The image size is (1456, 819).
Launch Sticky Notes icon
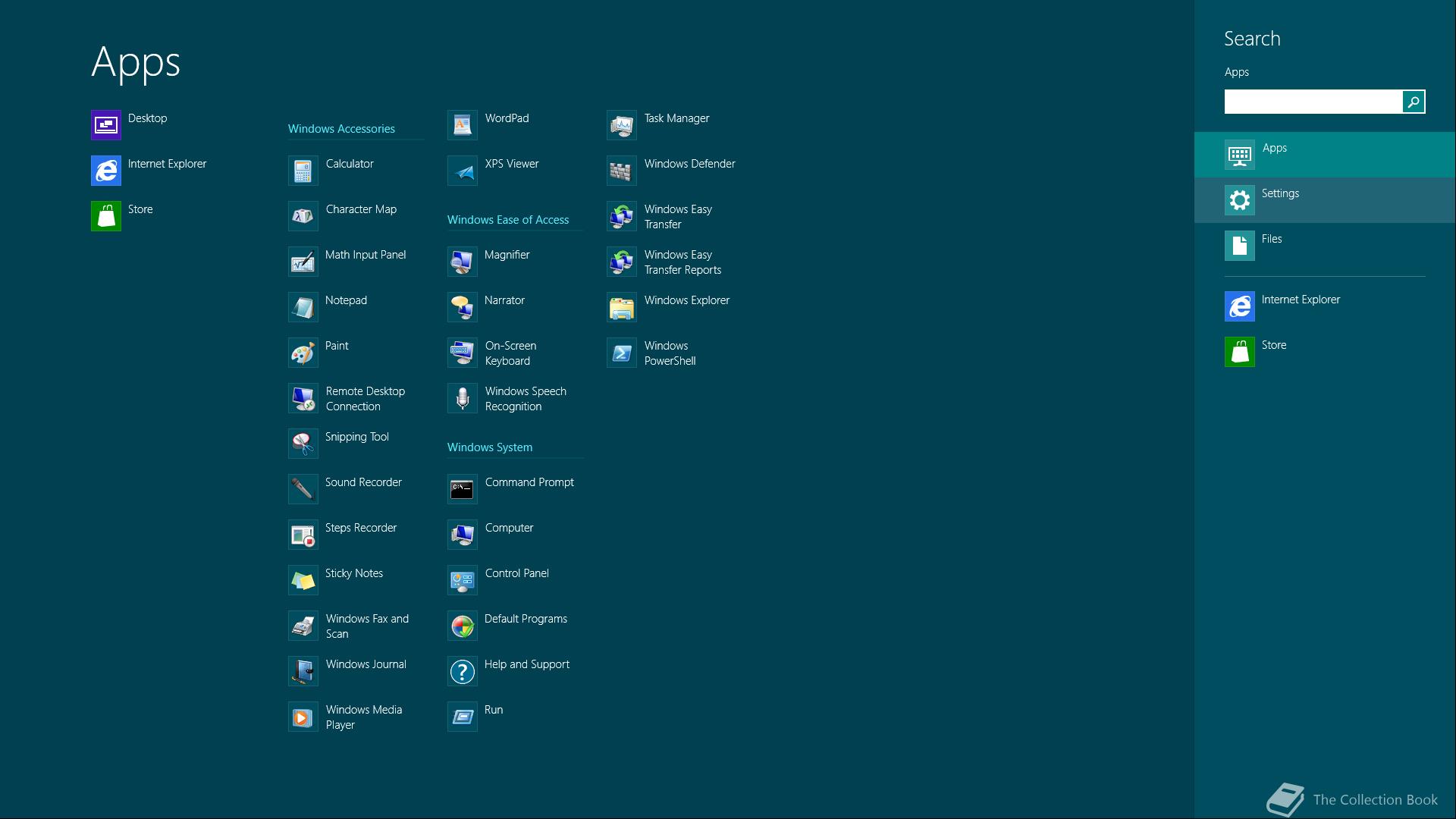303,580
